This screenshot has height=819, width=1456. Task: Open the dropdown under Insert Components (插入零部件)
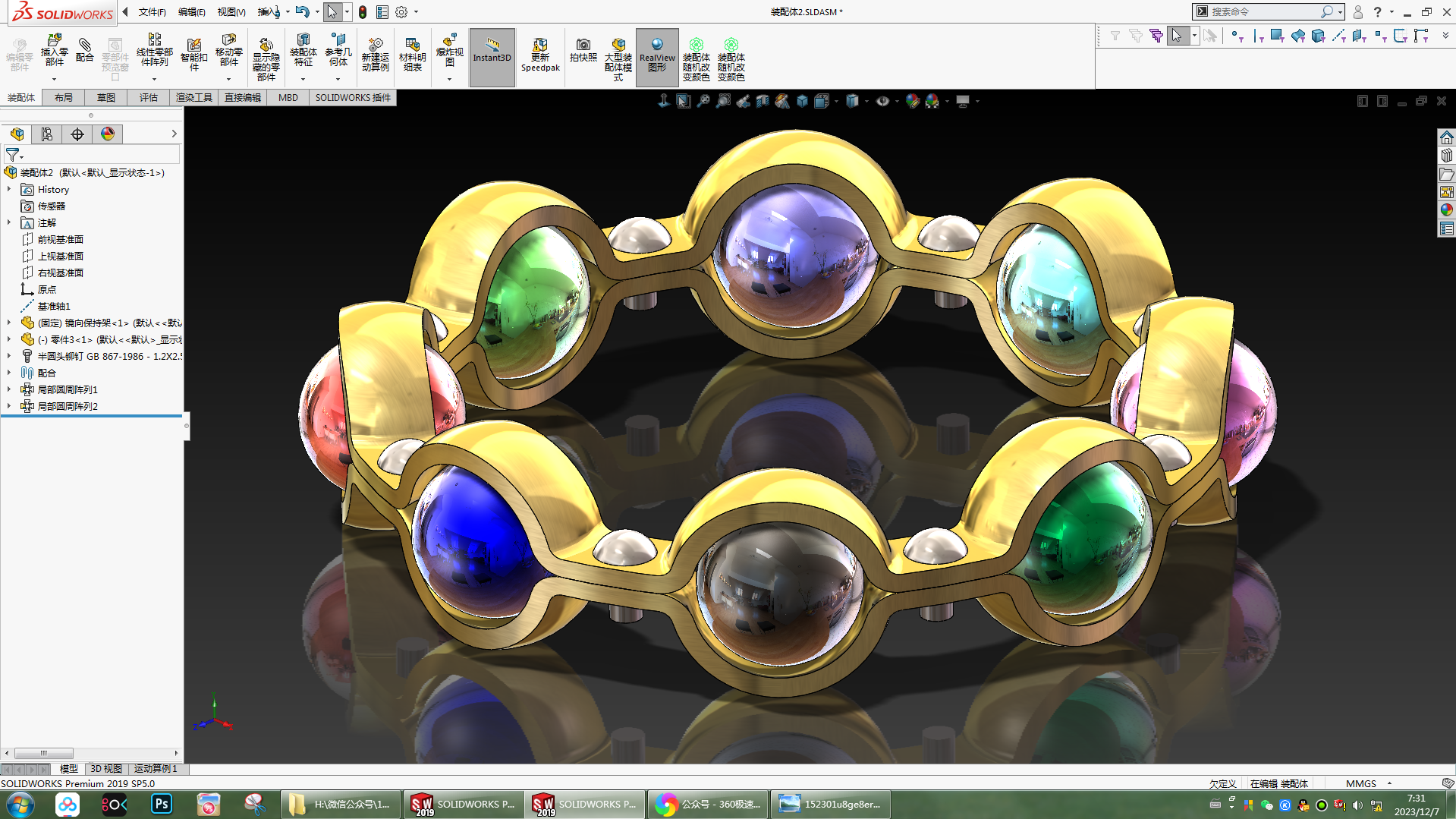click(54, 79)
